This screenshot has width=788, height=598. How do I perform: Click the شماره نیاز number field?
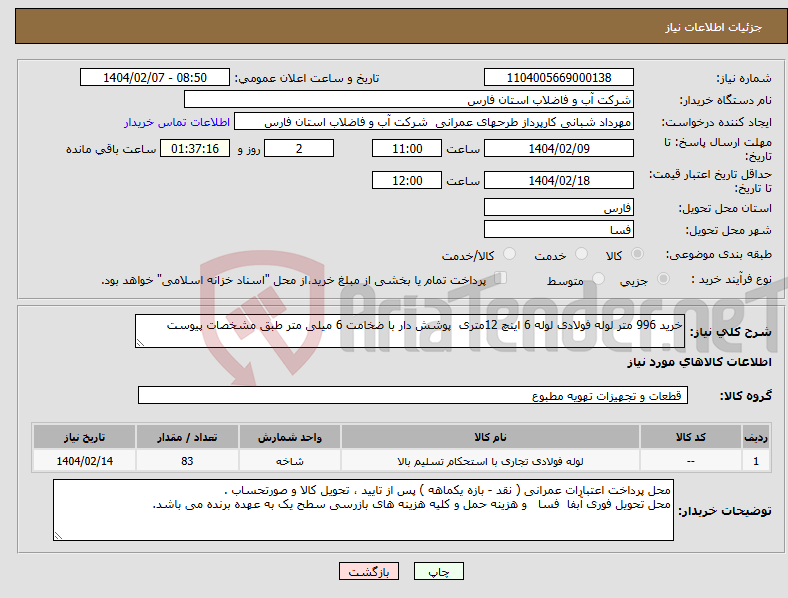pos(558,77)
